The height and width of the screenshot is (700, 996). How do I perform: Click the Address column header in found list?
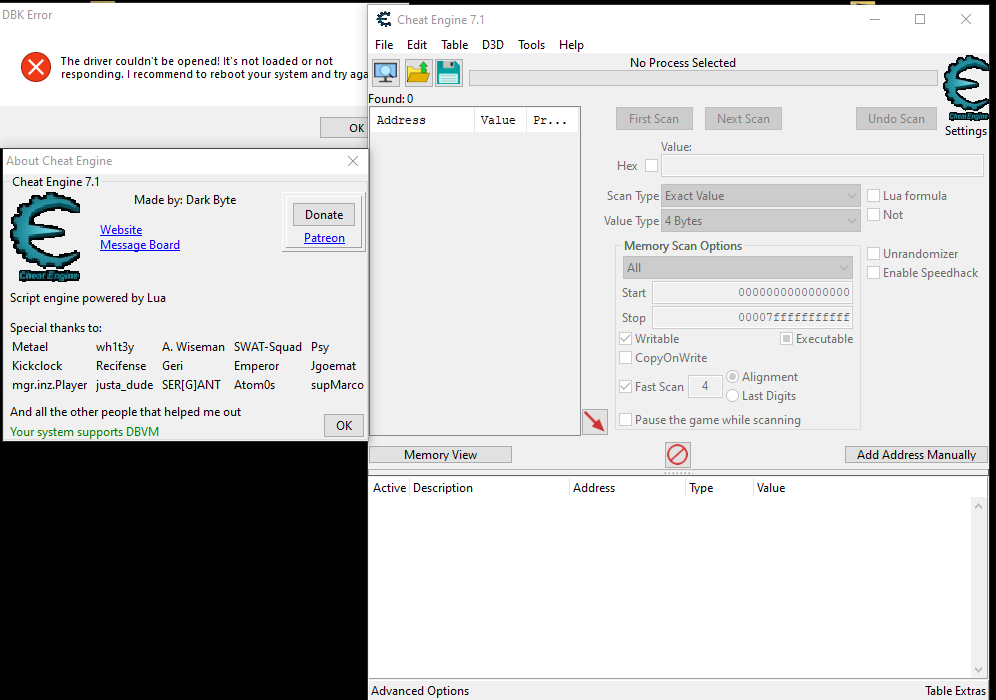422,120
